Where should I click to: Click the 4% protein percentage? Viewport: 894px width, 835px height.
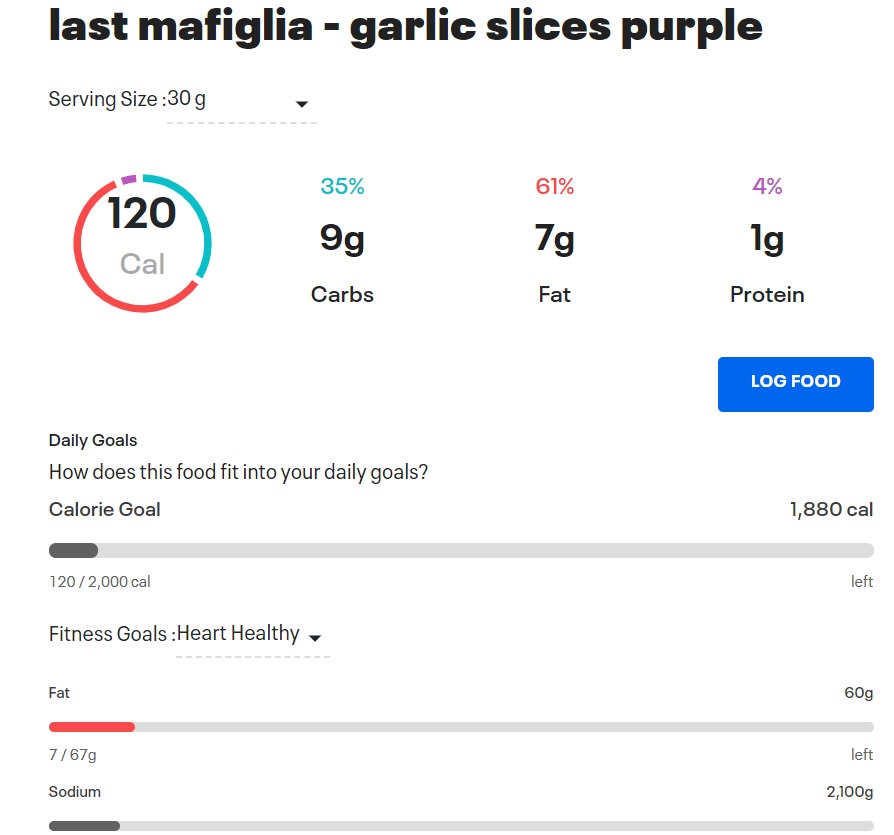[x=767, y=186]
